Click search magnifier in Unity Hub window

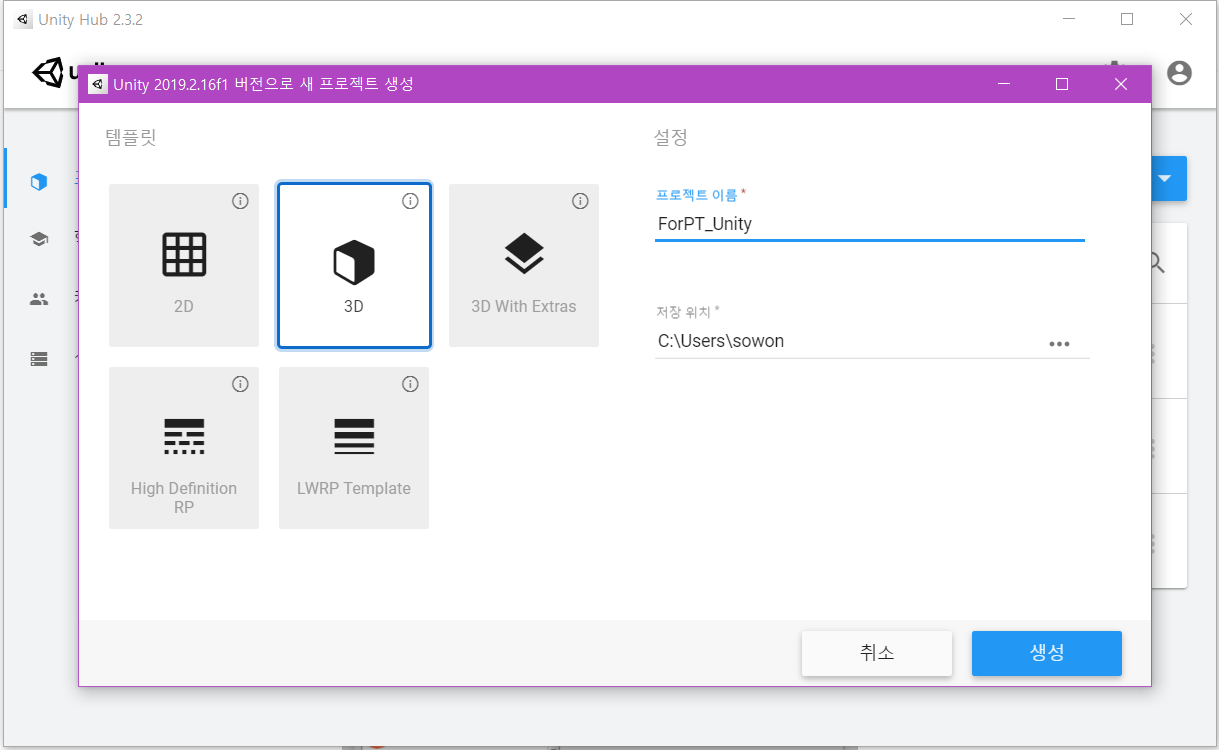(1157, 263)
